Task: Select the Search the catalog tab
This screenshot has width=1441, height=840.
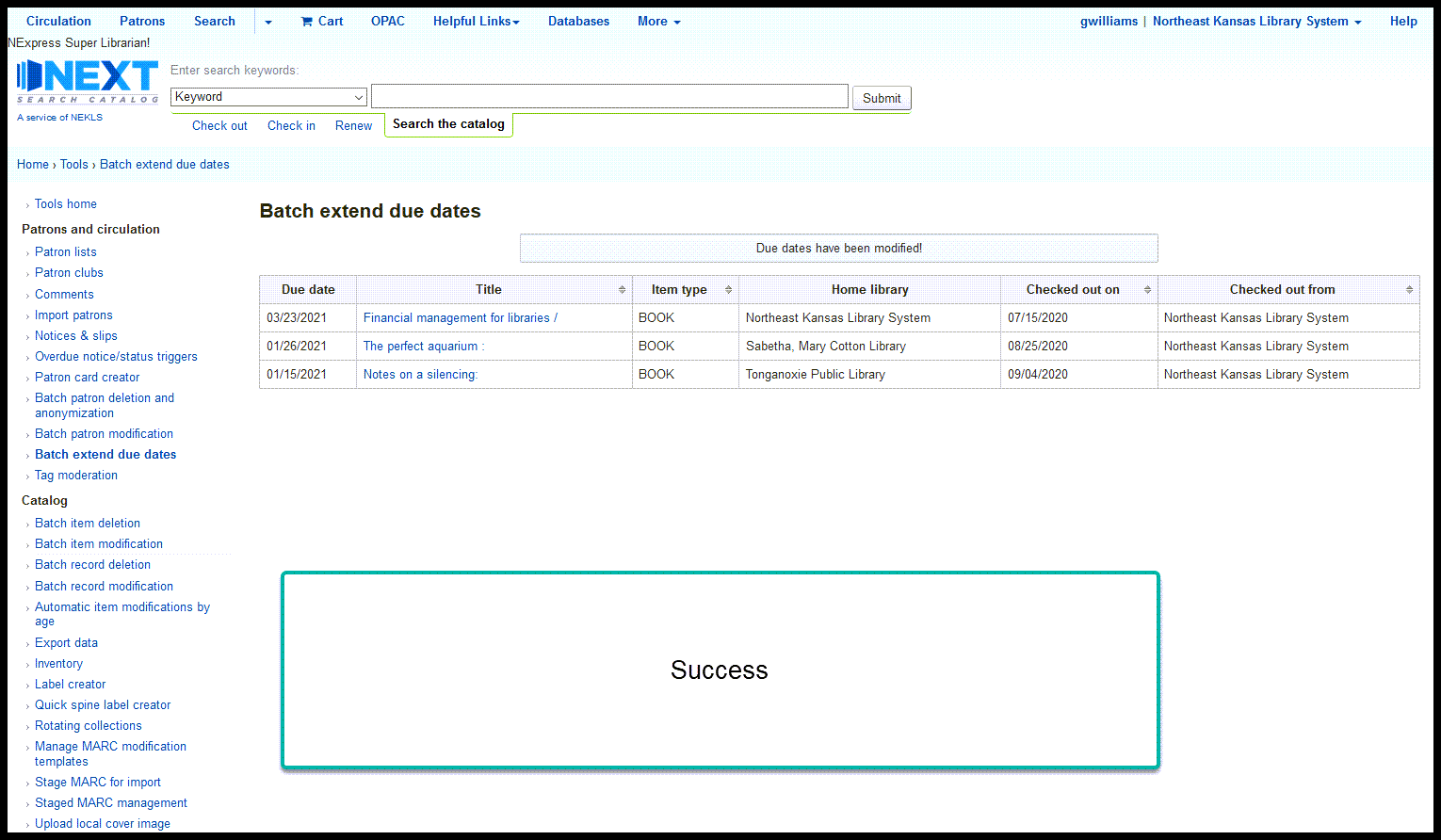Action: point(448,124)
